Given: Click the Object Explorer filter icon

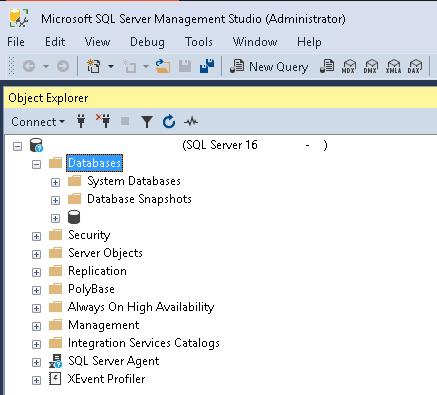Looking at the screenshot, I should 147,122.
